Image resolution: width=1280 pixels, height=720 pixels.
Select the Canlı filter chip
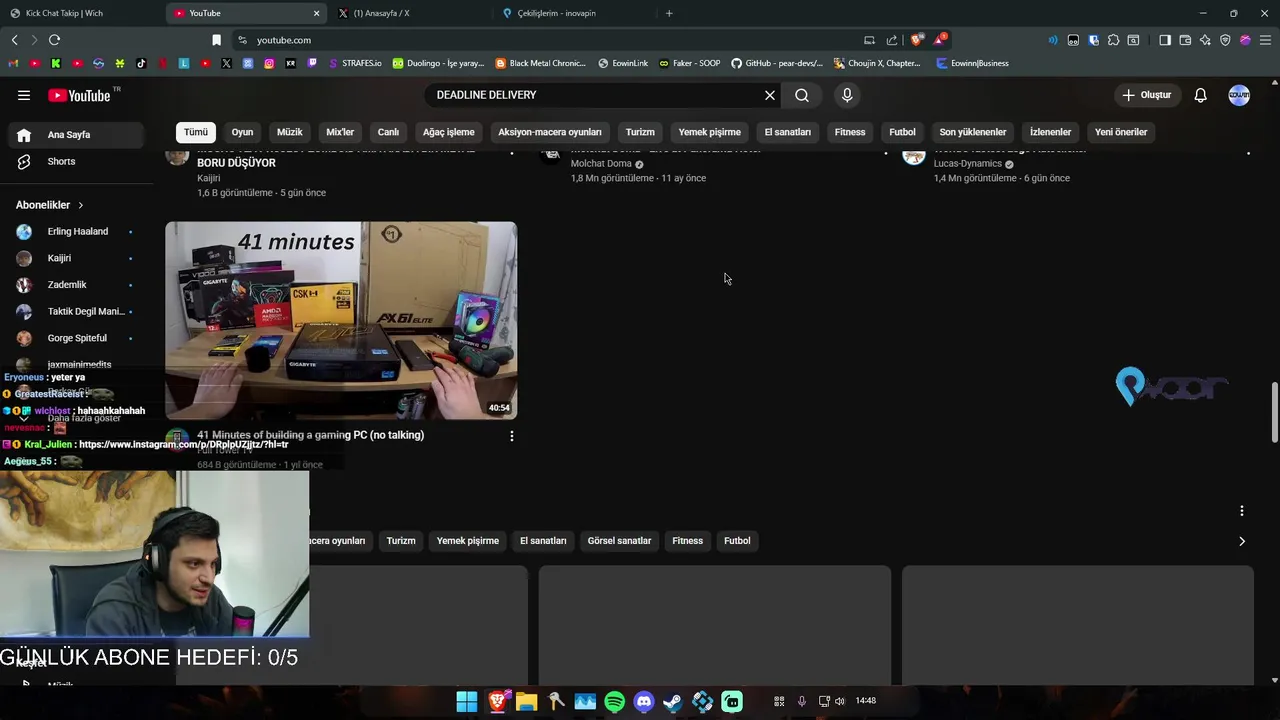click(388, 132)
